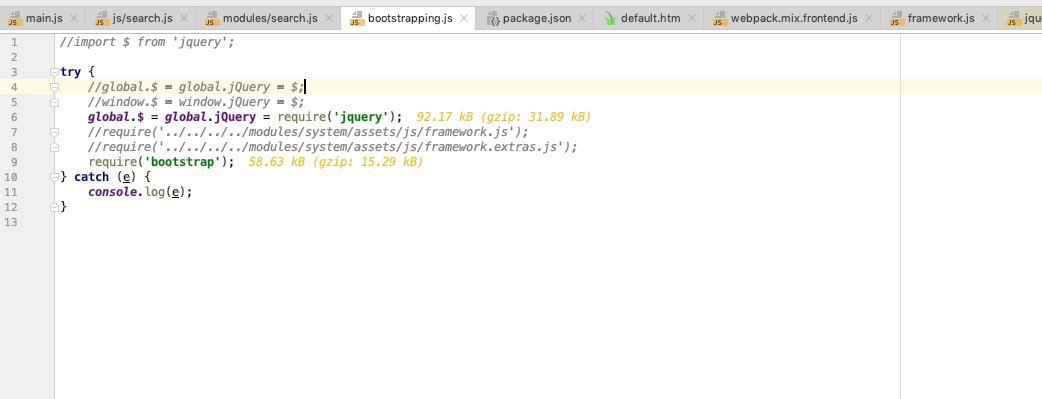
Task: Toggle the comment fold marker on line 5
Action: coord(54,102)
